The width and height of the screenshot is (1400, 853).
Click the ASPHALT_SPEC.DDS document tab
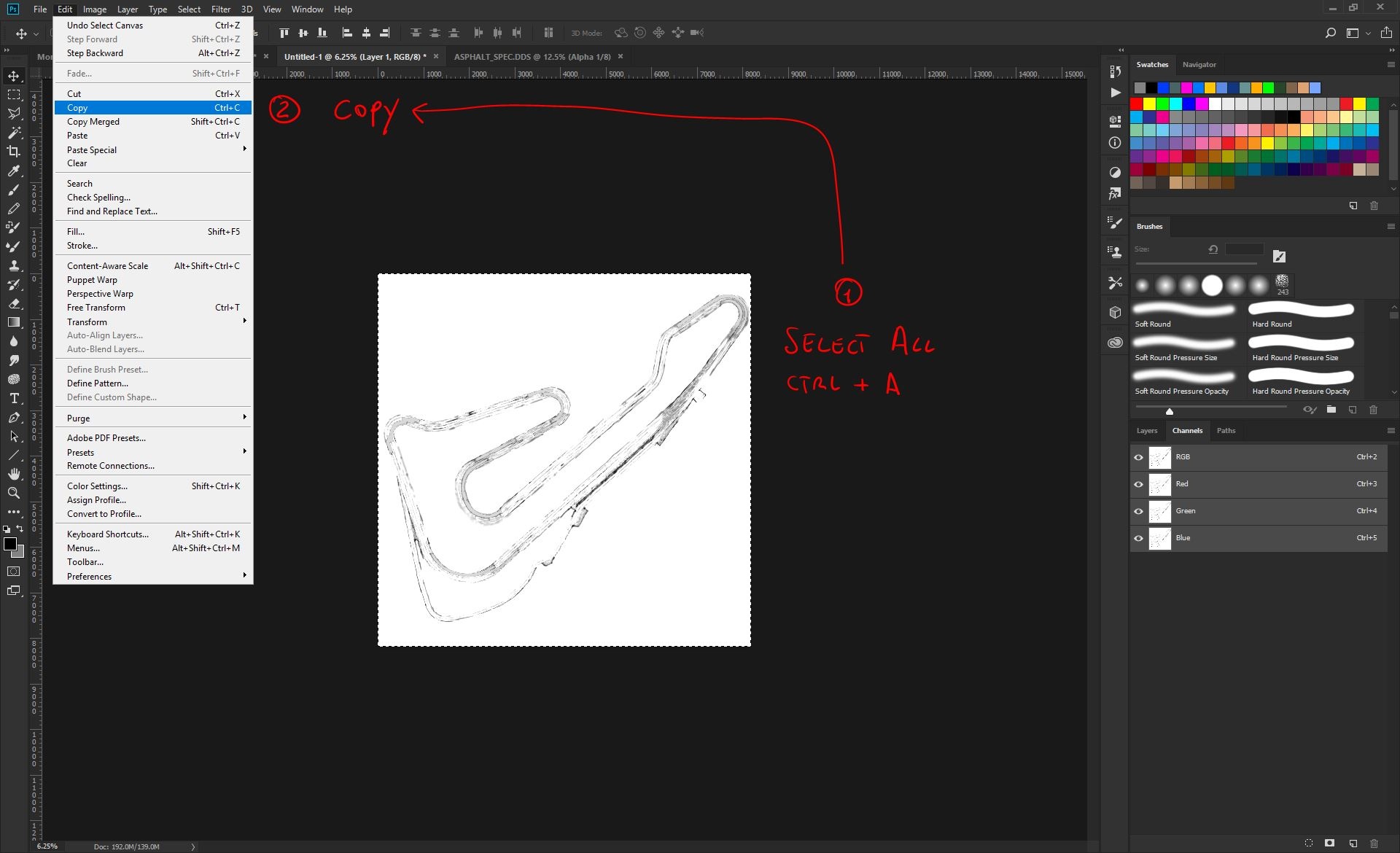[x=532, y=56]
